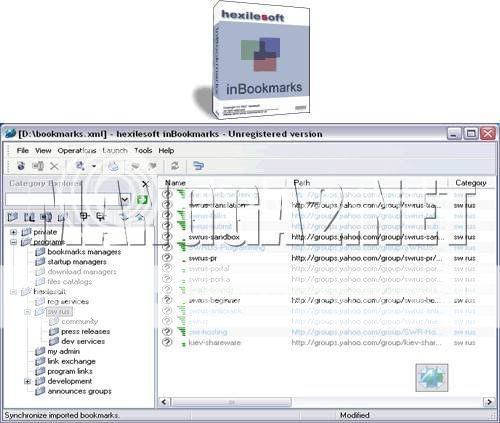Click the move category up arrow icon
The height and width of the screenshot is (423, 500).
click(140, 217)
